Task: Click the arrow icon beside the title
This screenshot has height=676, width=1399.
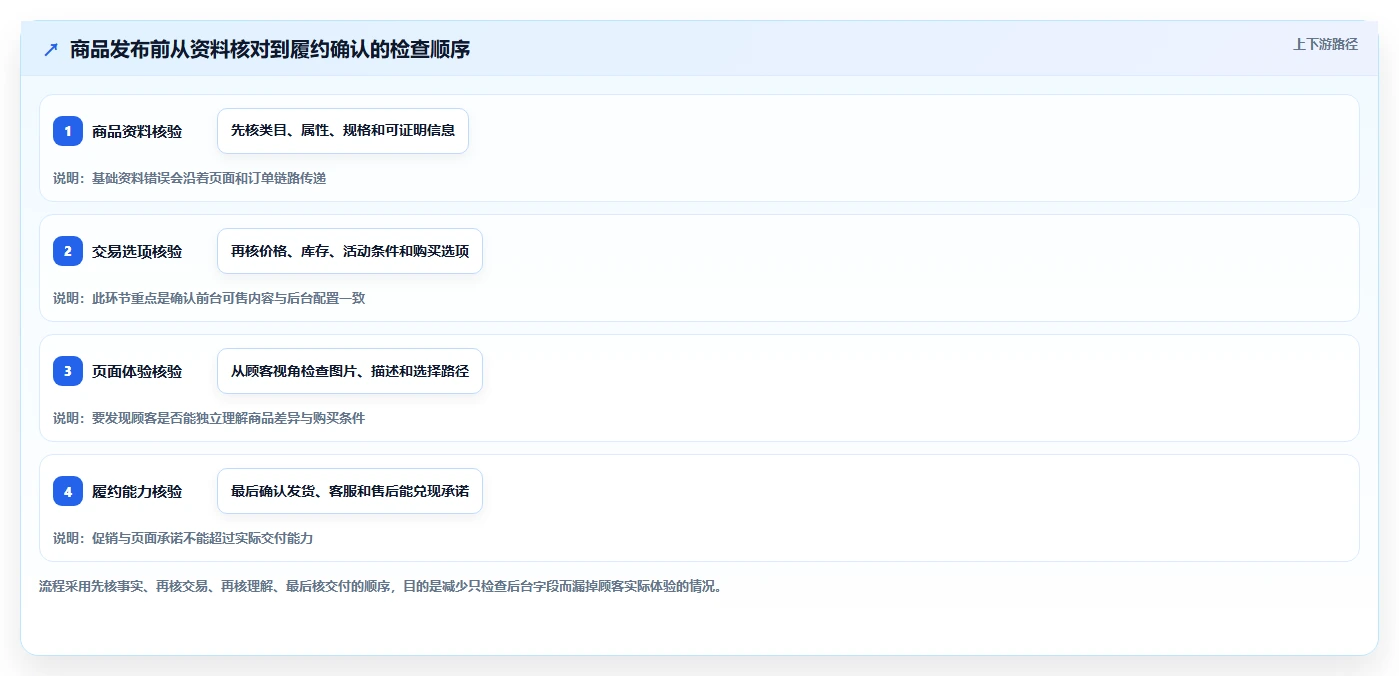Action: 51,49
